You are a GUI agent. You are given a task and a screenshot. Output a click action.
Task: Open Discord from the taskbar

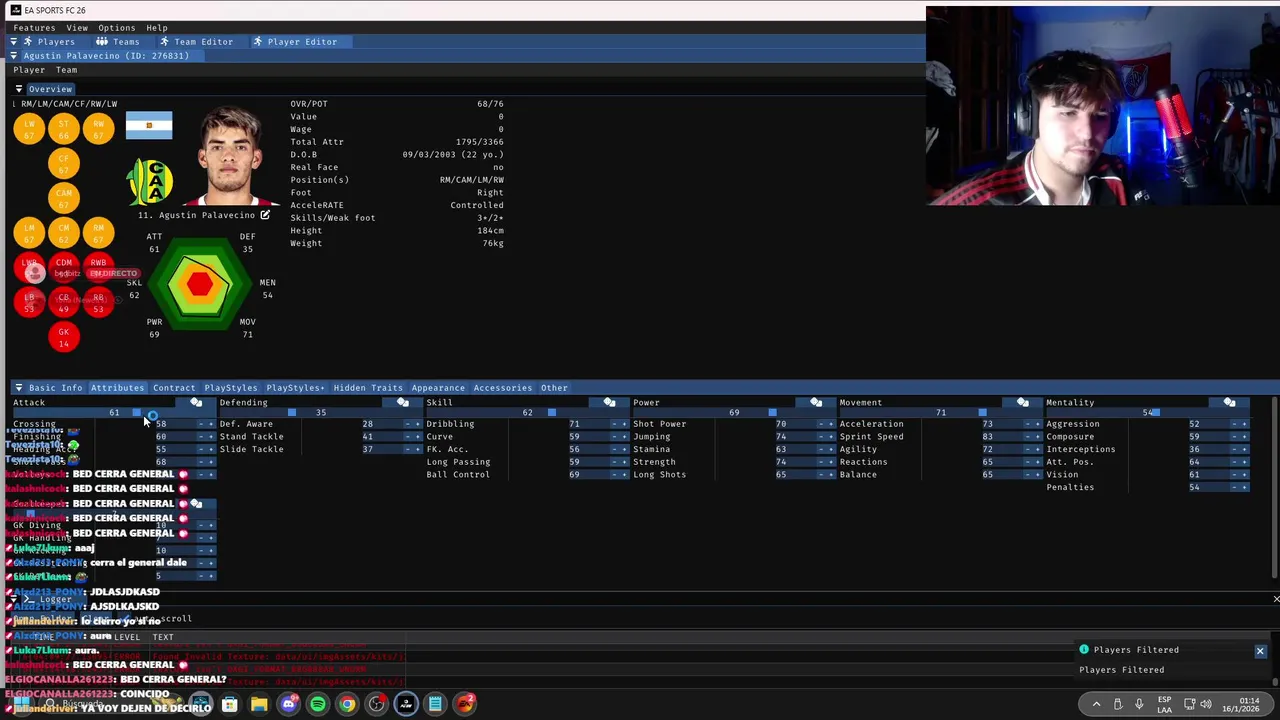tap(289, 704)
